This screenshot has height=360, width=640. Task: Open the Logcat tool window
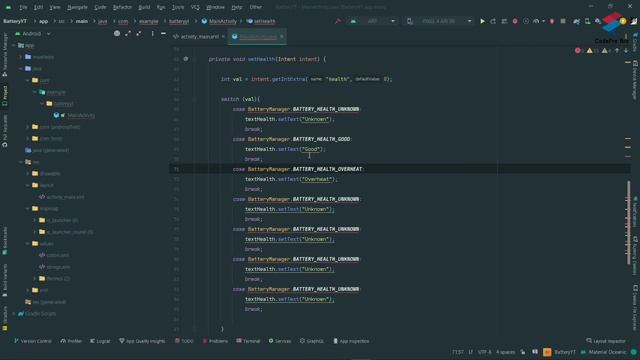[x=100, y=341]
